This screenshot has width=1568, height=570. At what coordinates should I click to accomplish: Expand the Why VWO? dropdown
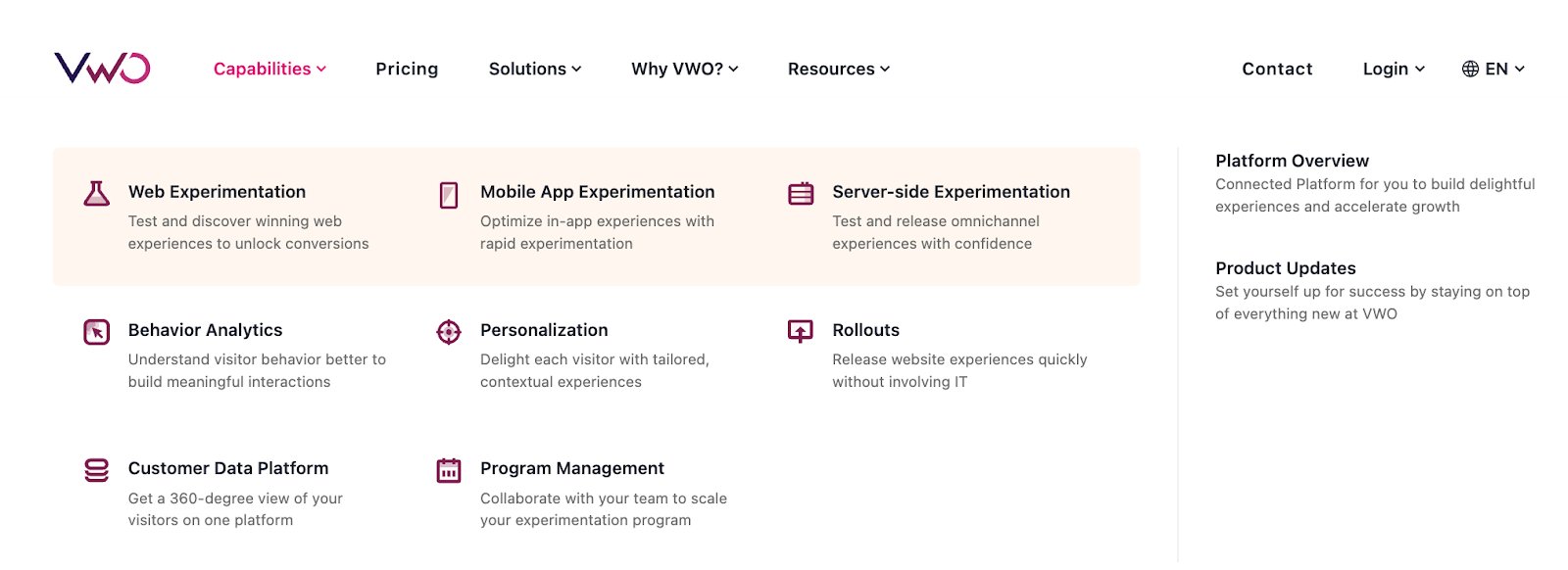click(x=685, y=69)
